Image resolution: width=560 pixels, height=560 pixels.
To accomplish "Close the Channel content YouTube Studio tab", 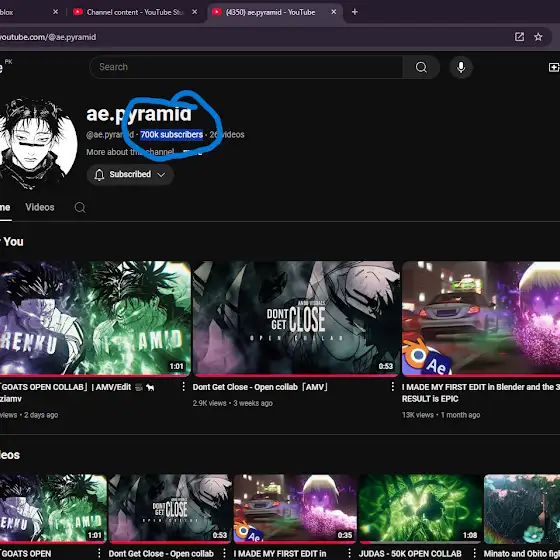I will point(195,12).
